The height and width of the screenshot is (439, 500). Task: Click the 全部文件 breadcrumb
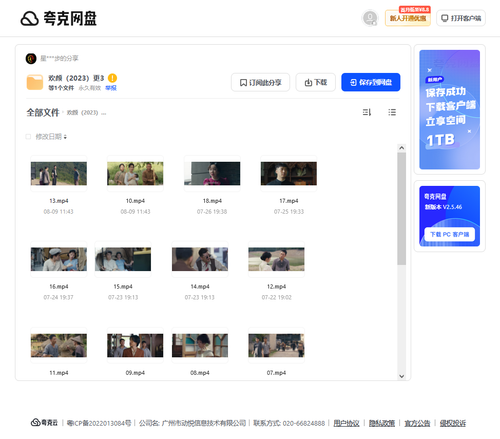[x=43, y=113]
